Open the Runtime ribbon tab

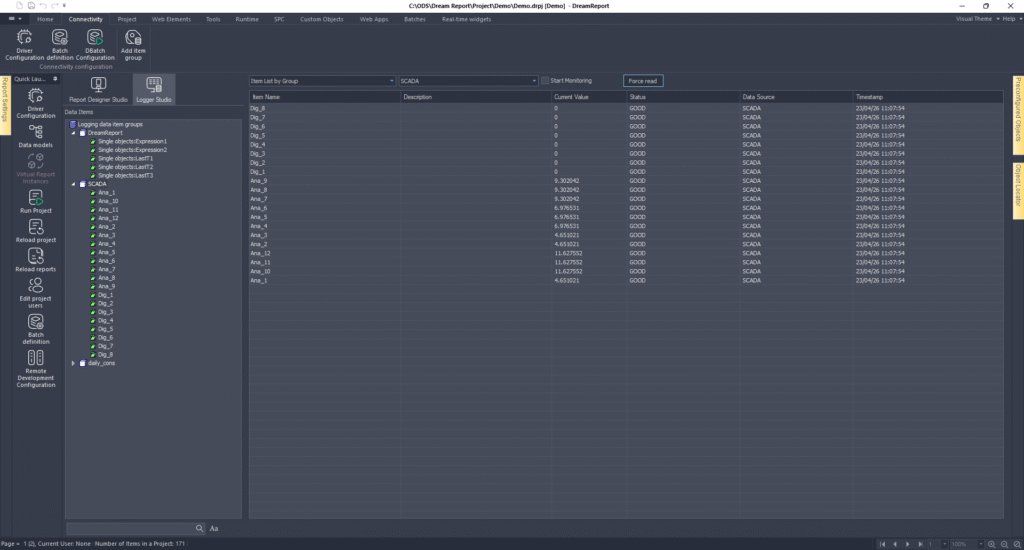tap(247, 19)
